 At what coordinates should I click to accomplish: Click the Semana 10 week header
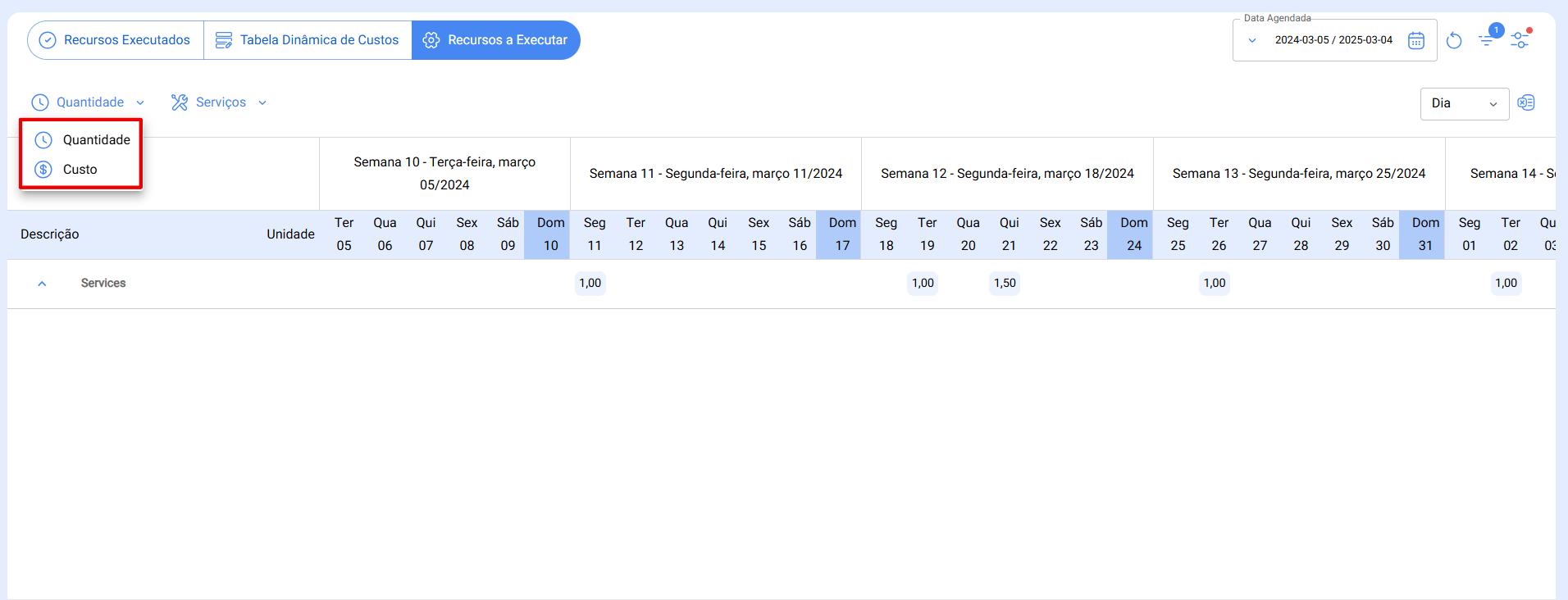click(444, 174)
